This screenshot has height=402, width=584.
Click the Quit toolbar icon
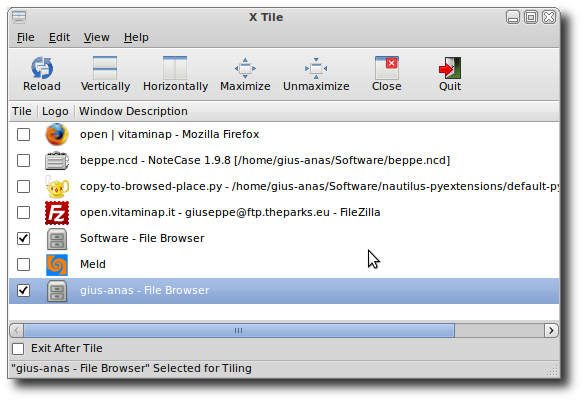pyautogui.click(x=450, y=68)
